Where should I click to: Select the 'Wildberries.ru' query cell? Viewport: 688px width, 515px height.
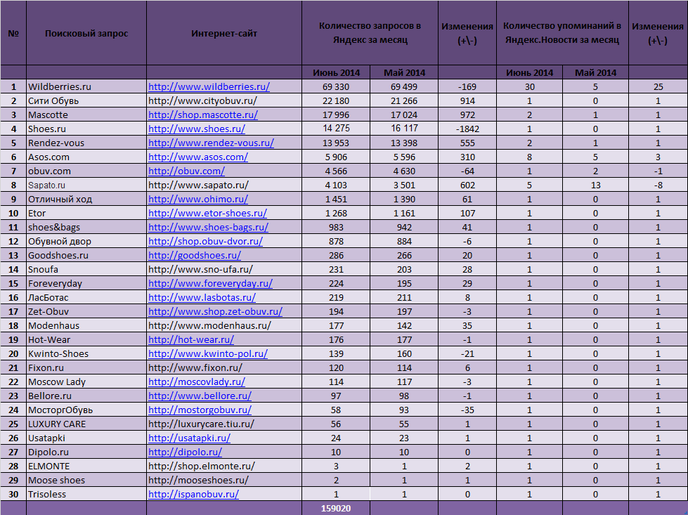click(86, 86)
